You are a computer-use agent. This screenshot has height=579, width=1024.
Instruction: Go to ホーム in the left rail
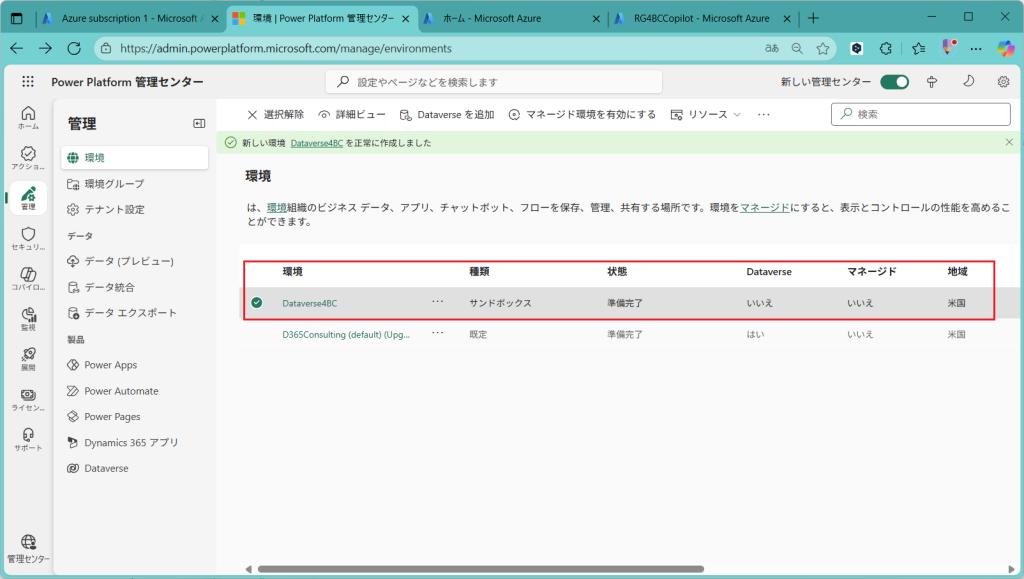(x=28, y=117)
